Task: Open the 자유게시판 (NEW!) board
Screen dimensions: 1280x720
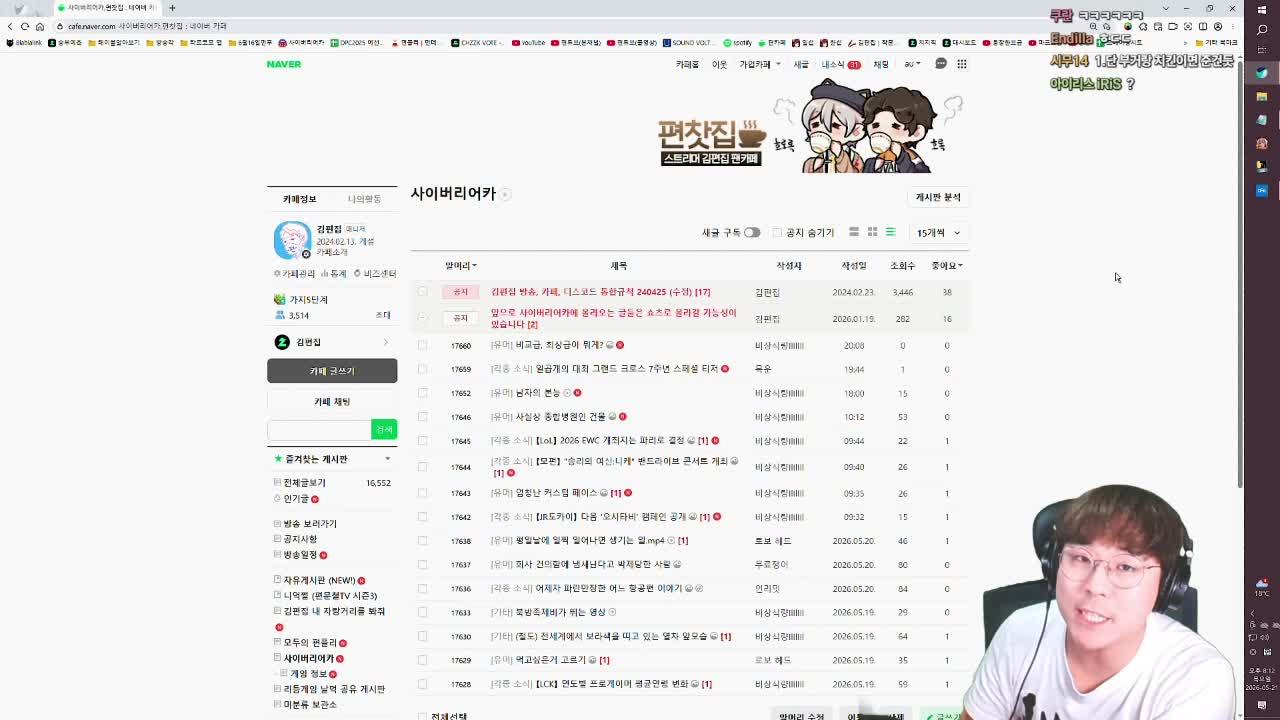Action: pyautogui.click(x=319, y=580)
